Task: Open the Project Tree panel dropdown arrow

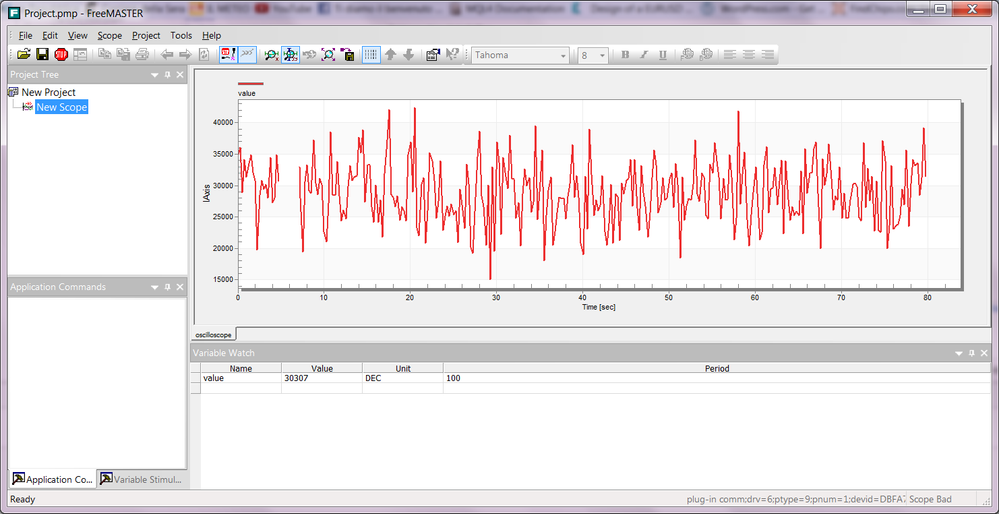Action: (x=155, y=75)
